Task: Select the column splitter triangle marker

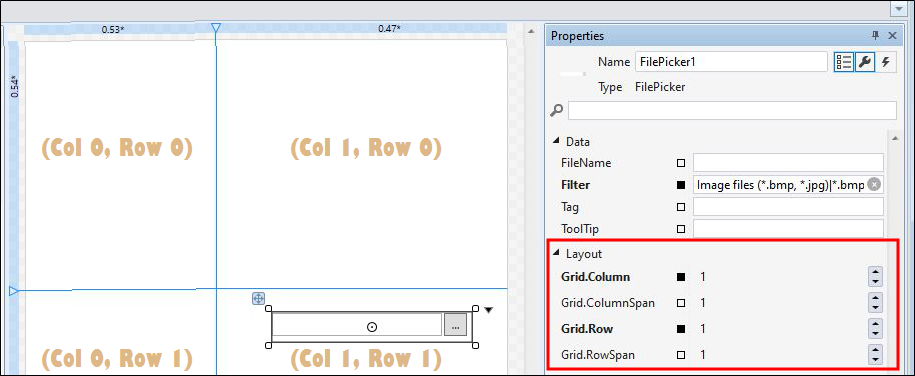Action: 216,28
